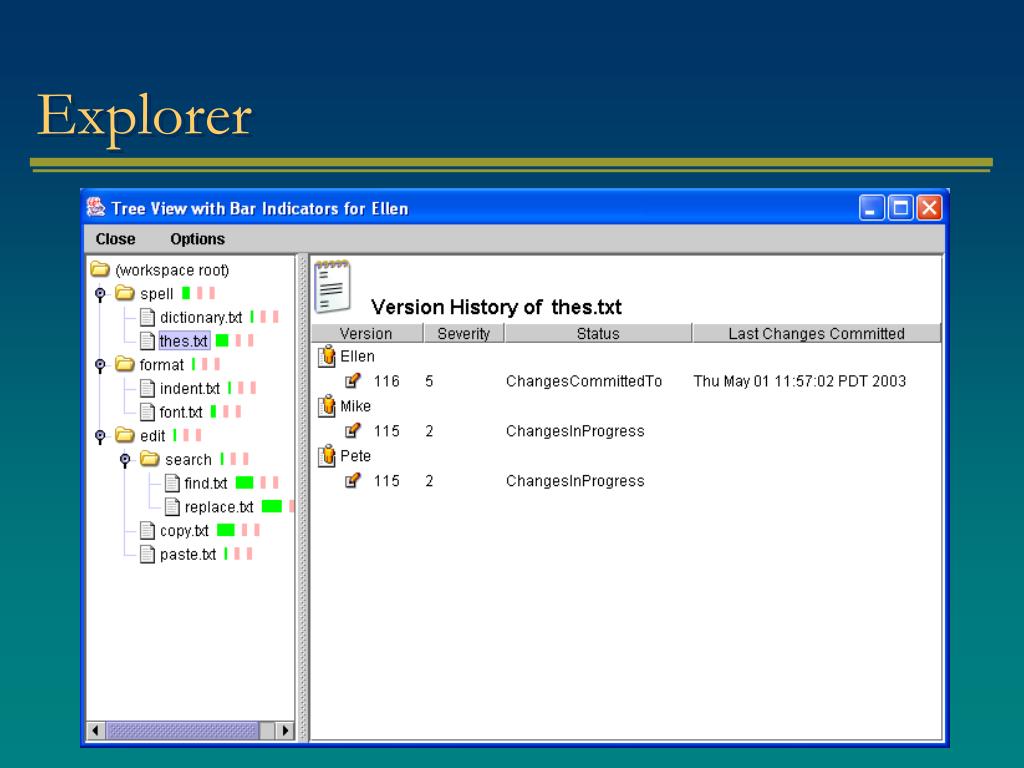Click the edit folder icon
This screenshot has height=768, width=1024.
tap(125, 435)
